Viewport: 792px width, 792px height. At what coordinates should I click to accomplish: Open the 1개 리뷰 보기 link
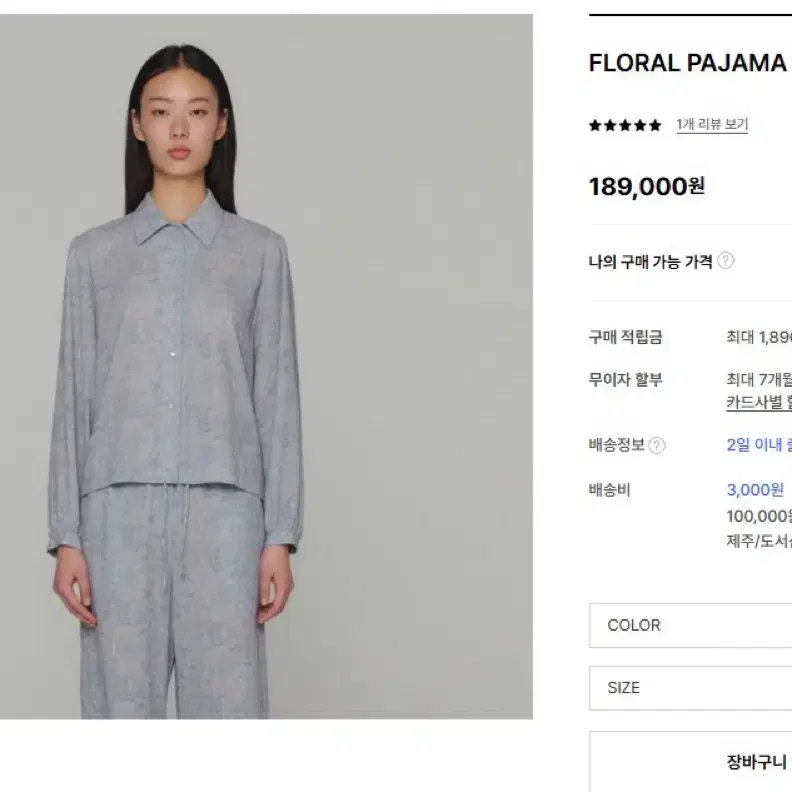[712, 124]
